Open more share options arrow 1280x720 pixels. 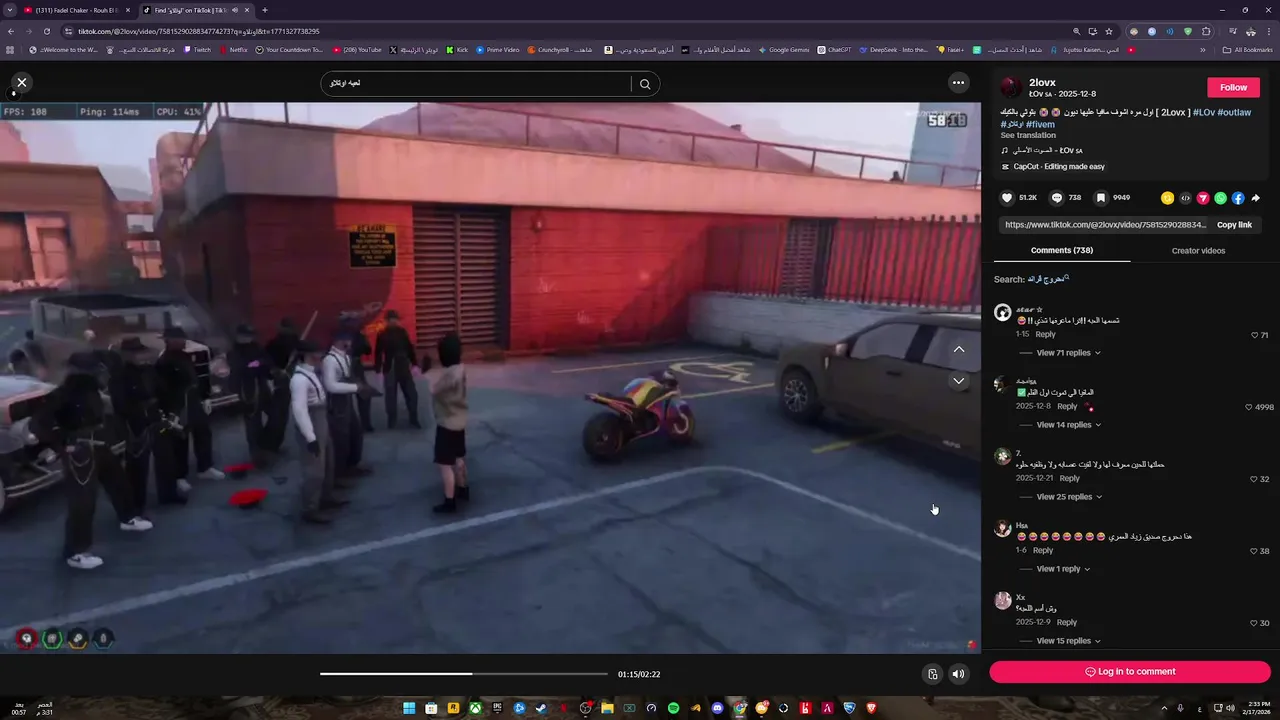coord(1256,198)
